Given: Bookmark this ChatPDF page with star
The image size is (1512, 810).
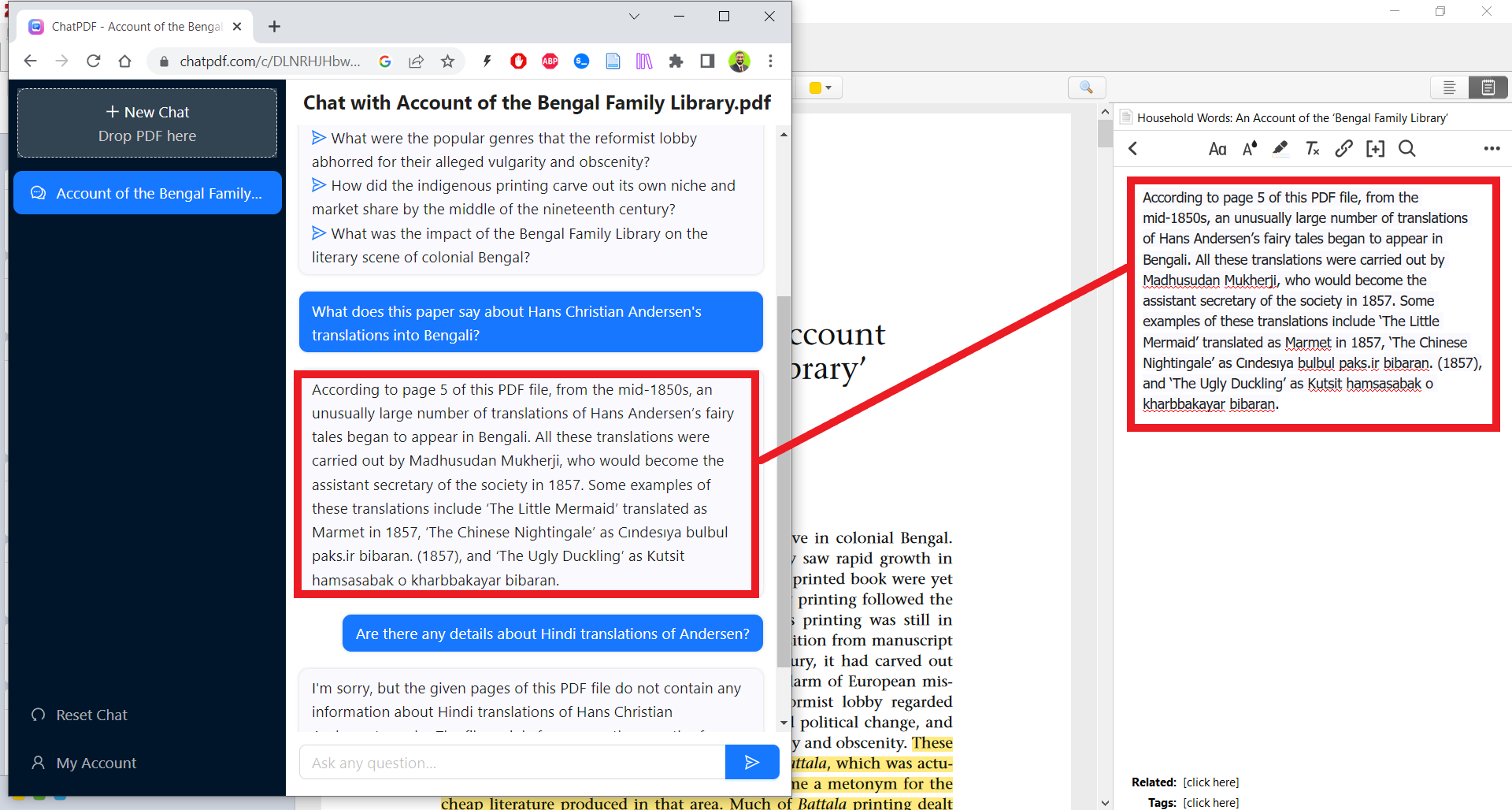Looking at the screenshot, I should coord(447,61).
